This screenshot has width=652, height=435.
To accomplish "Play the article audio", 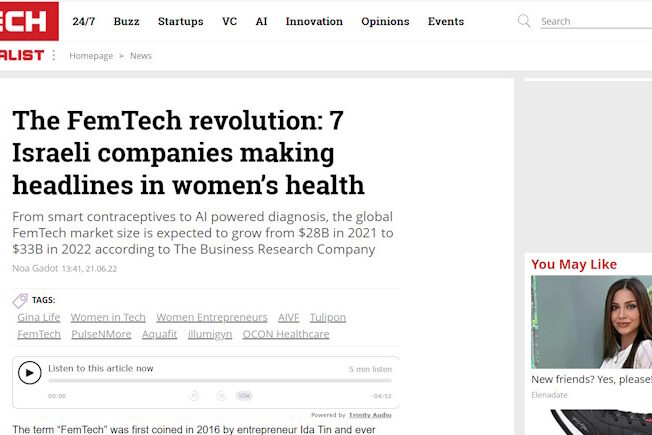I will 30,373.
